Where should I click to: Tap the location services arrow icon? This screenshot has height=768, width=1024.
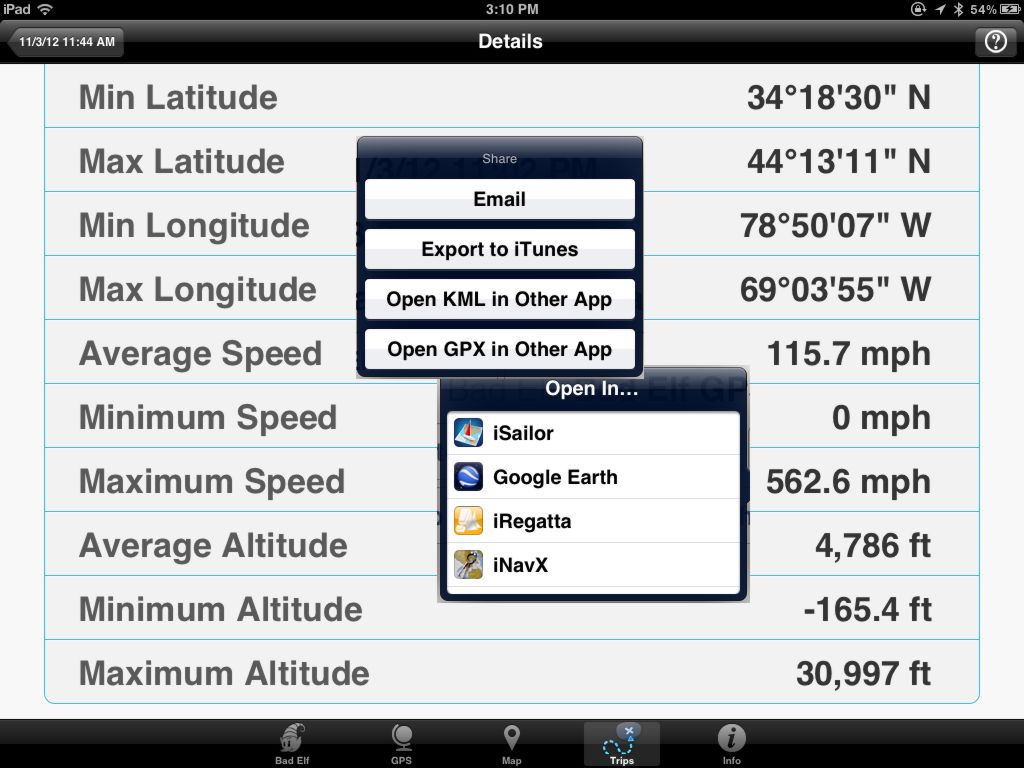pos(940,9)
